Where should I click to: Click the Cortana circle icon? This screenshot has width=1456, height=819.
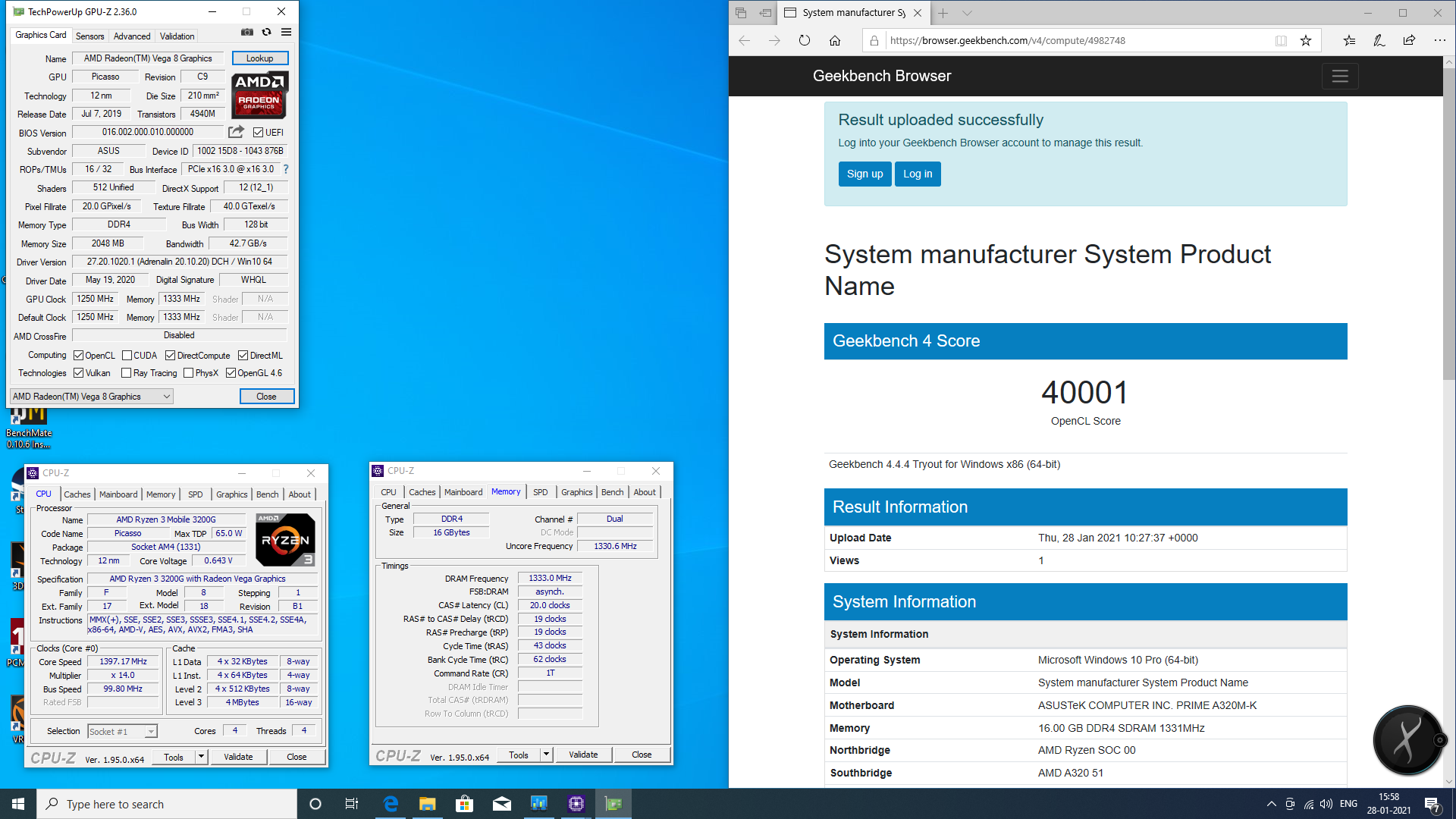(315, 804)
